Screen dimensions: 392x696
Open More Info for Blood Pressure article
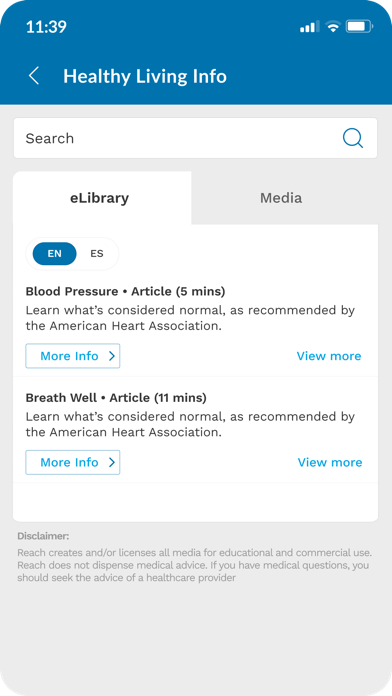pos(73,356)
